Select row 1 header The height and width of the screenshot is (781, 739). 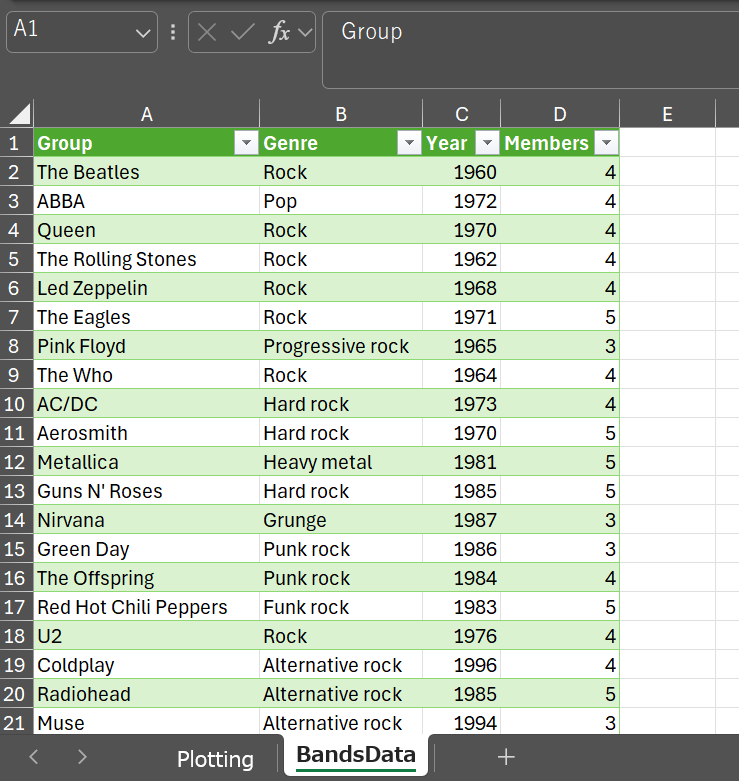tap(16, 143)
